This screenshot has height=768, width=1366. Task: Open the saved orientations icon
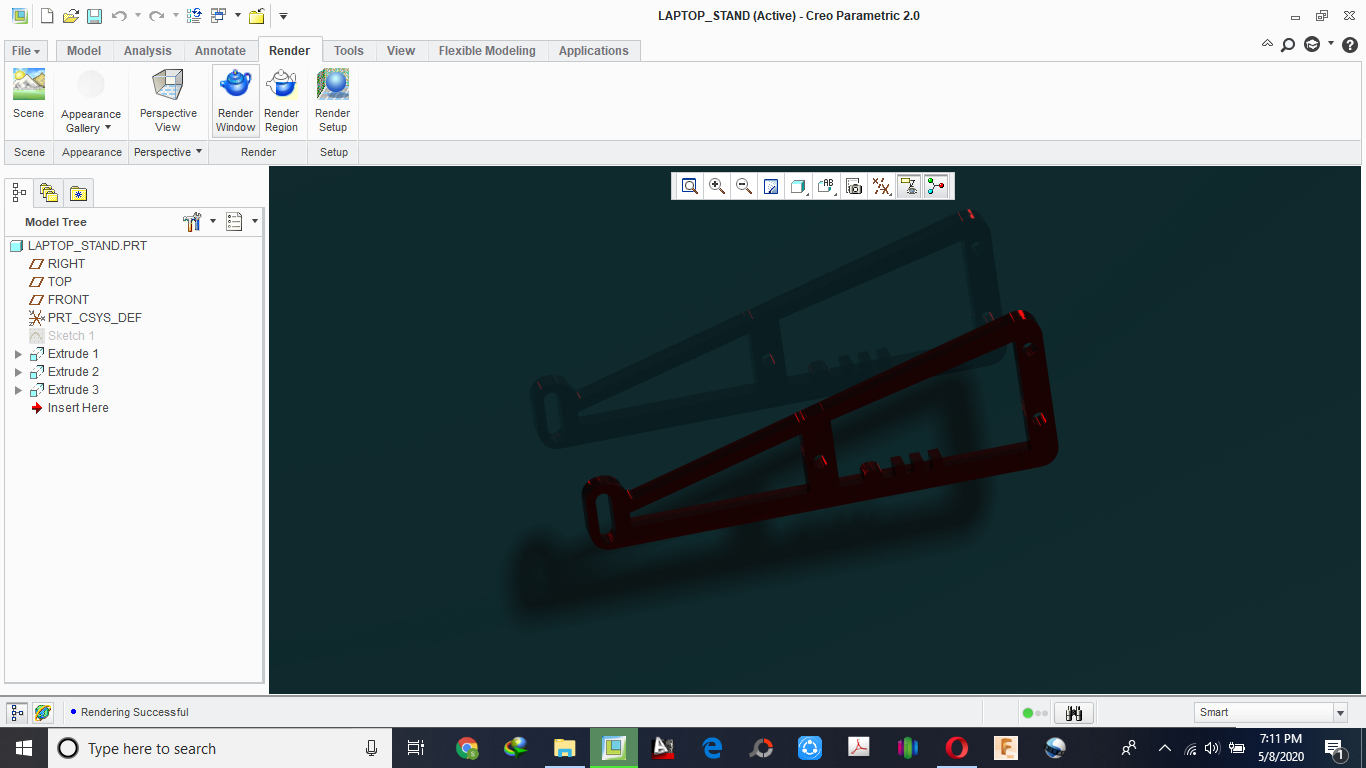[826, 186]
